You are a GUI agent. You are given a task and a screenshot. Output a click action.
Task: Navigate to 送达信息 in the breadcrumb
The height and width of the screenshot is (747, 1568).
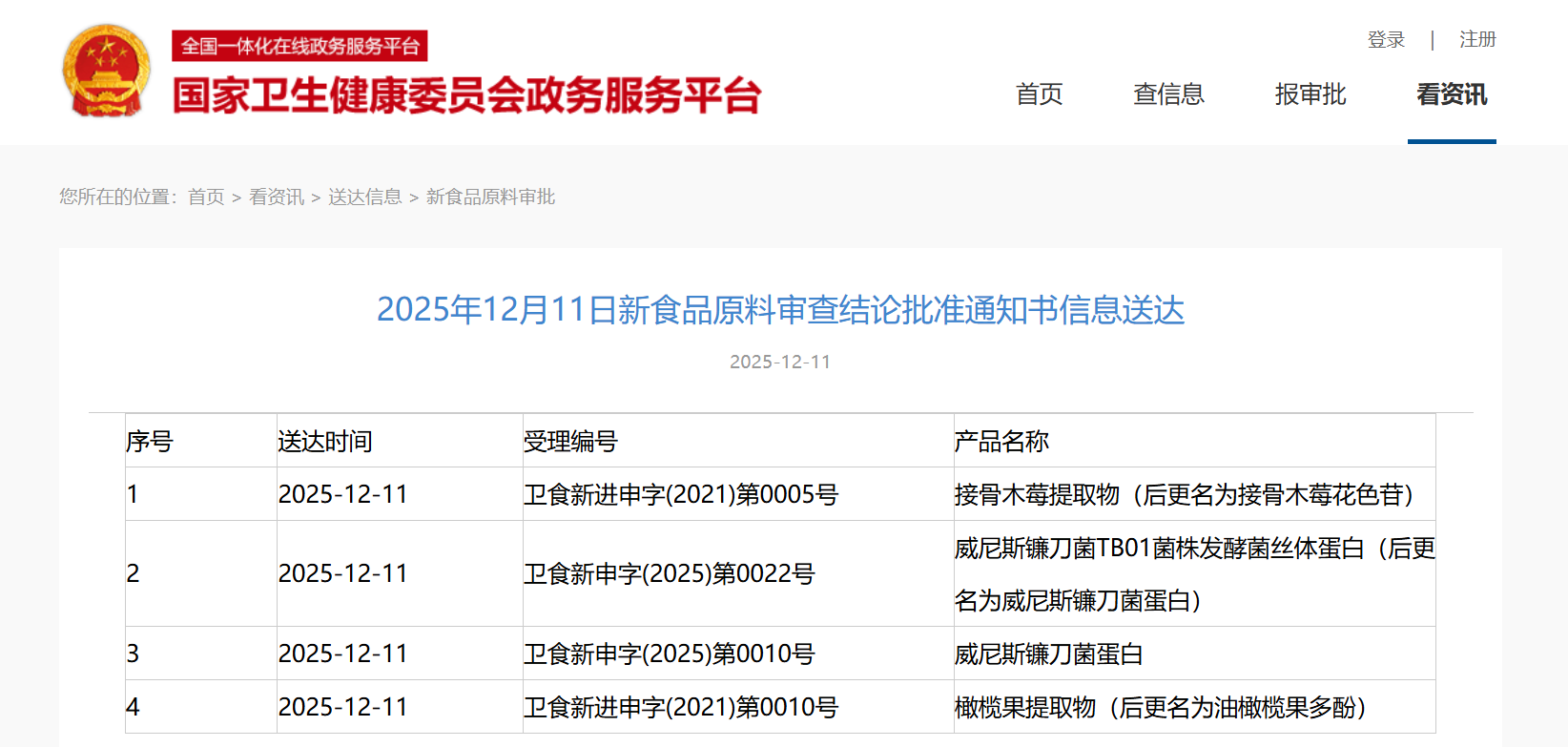[365, 197]
